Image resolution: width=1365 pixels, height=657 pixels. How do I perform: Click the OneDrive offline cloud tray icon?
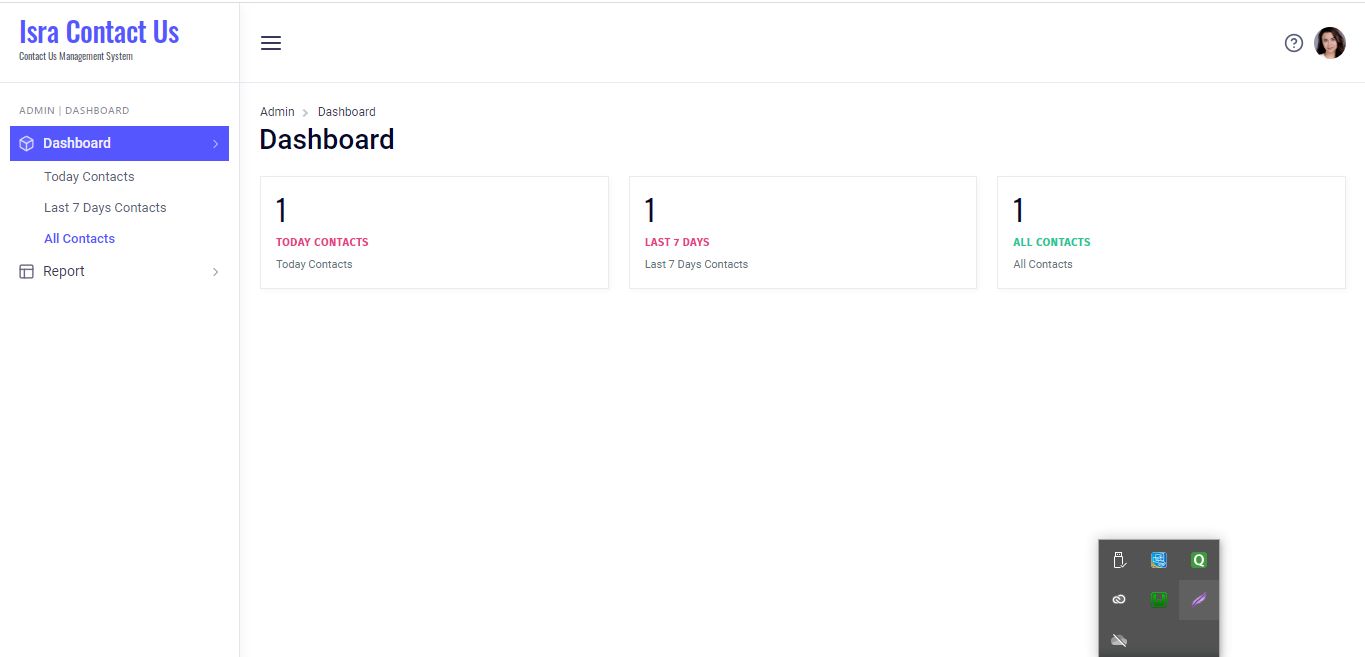point(1119,640)
